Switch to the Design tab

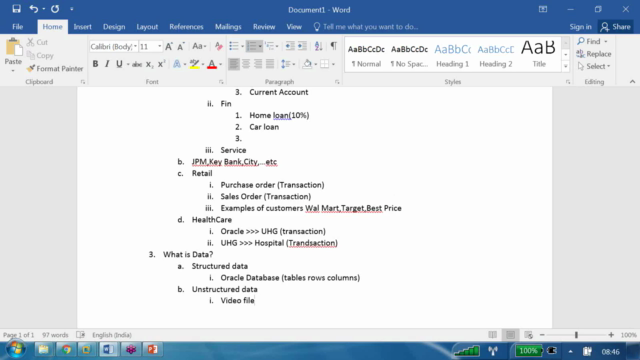114,27
